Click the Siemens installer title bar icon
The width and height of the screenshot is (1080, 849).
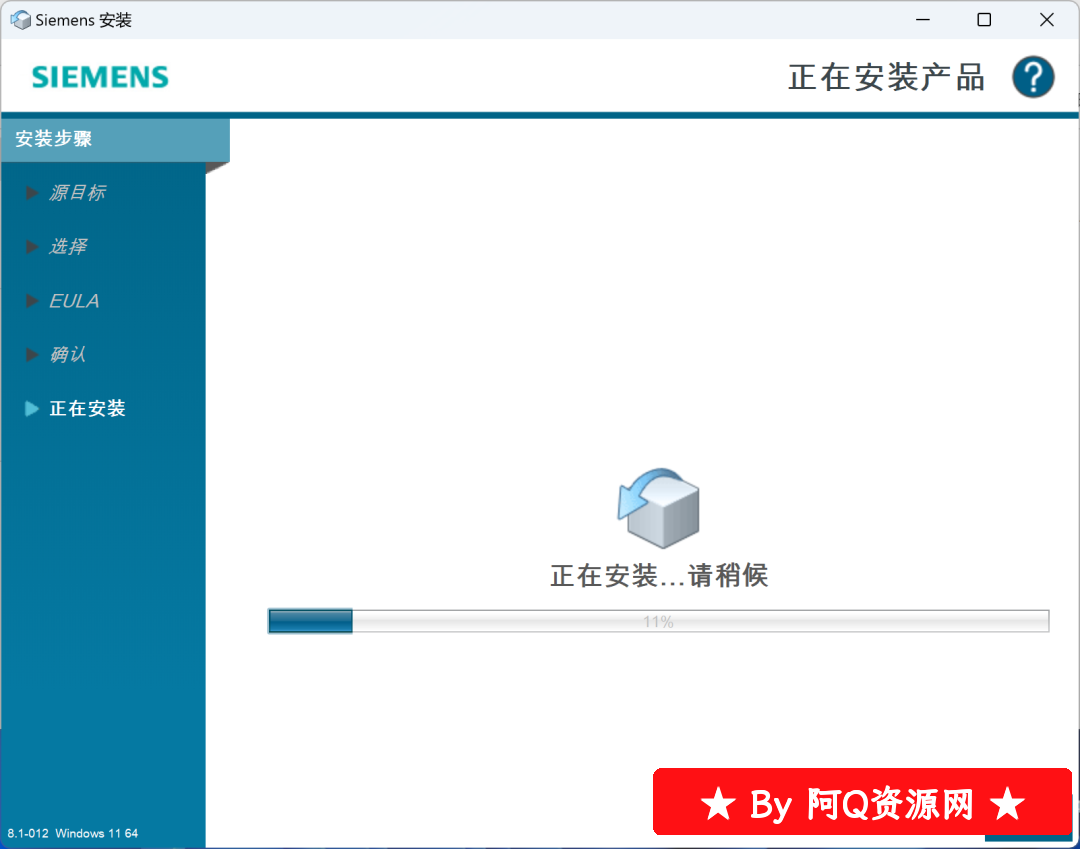coord(21,20)
